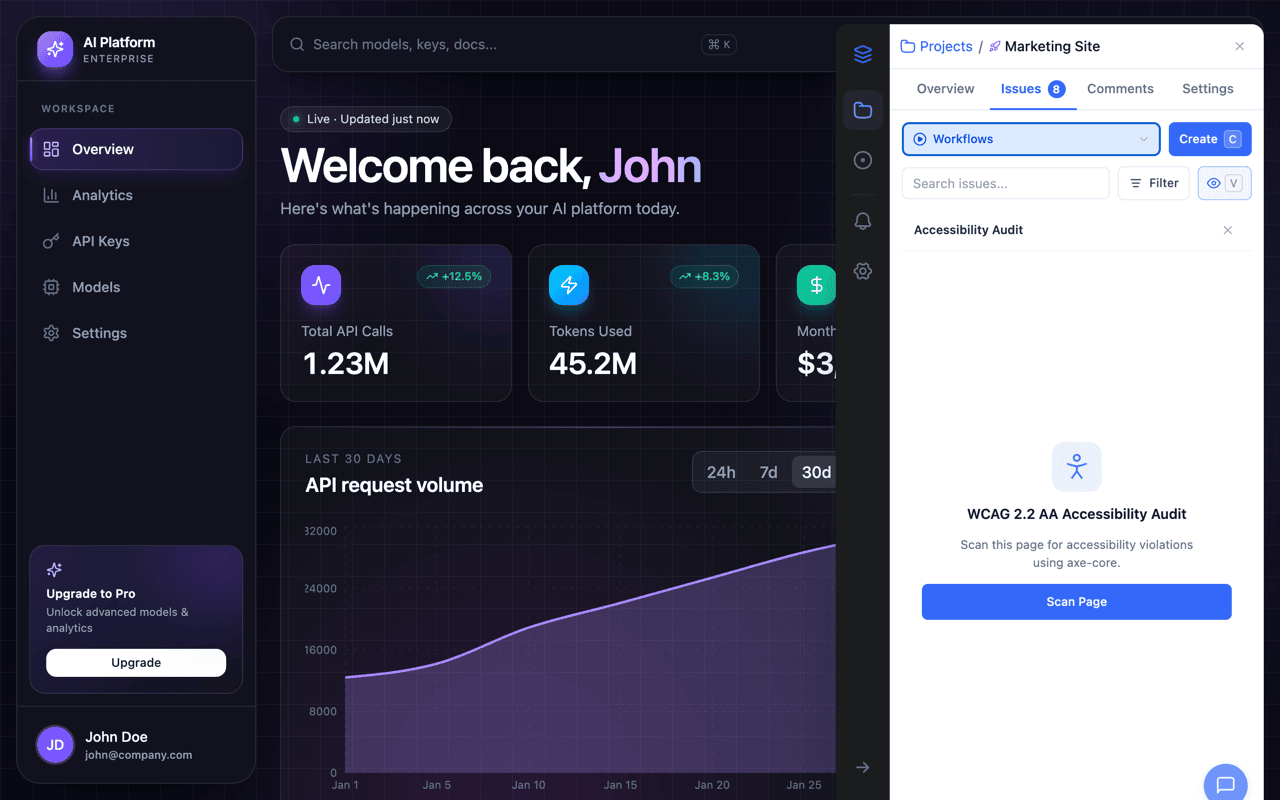Viewport: 1280px width, 800px height.
Task: Open notifications bell in dark rail
Action: point(863,221)
